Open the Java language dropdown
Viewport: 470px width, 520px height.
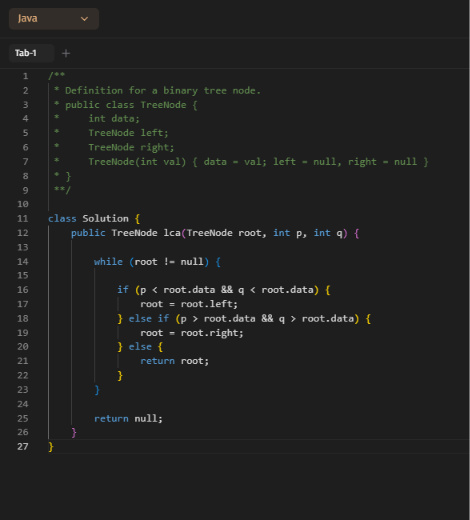click(x=54, y=19)
